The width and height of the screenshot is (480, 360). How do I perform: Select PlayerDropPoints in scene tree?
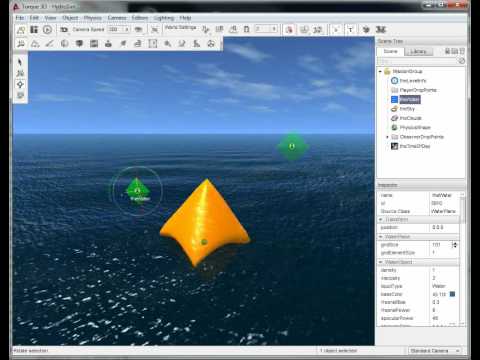pos(418,90)
